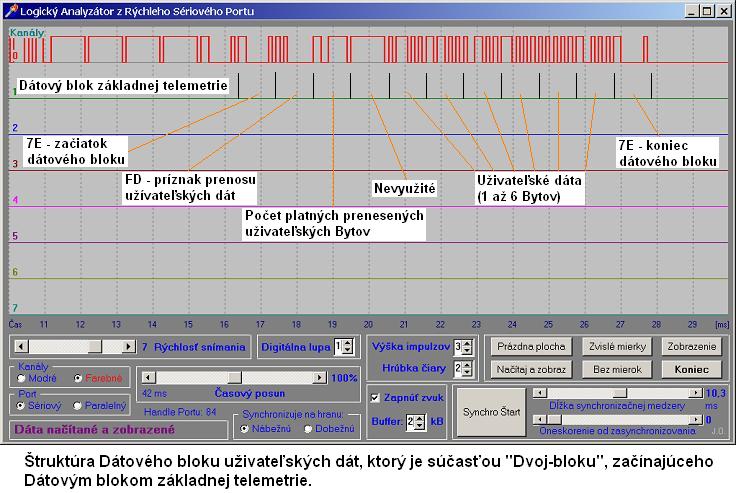
Task: Decrease Buffer size spinner value
Action: click(420, 425)
